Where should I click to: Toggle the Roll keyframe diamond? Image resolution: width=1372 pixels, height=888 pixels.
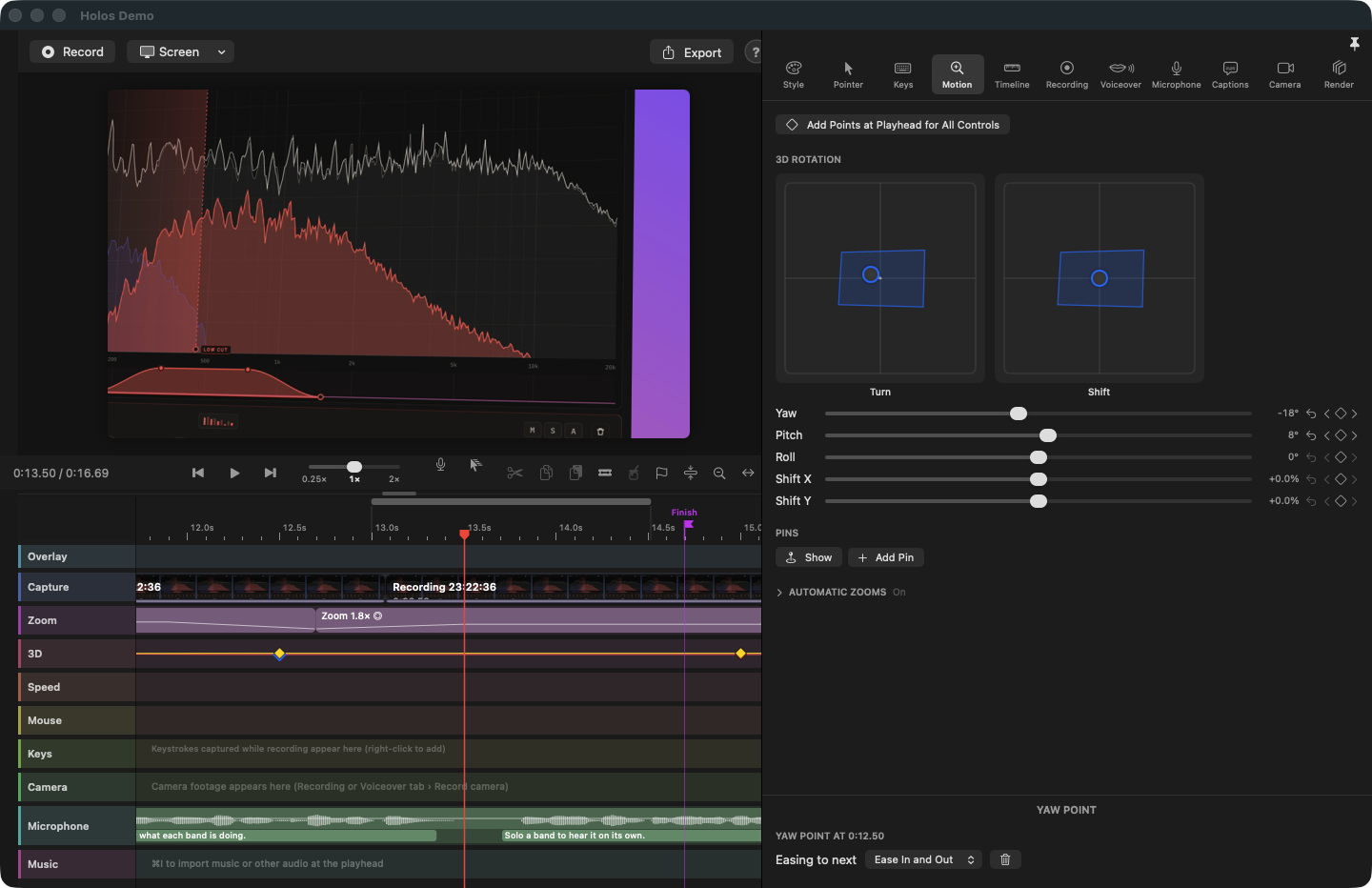pos(1341,457)
